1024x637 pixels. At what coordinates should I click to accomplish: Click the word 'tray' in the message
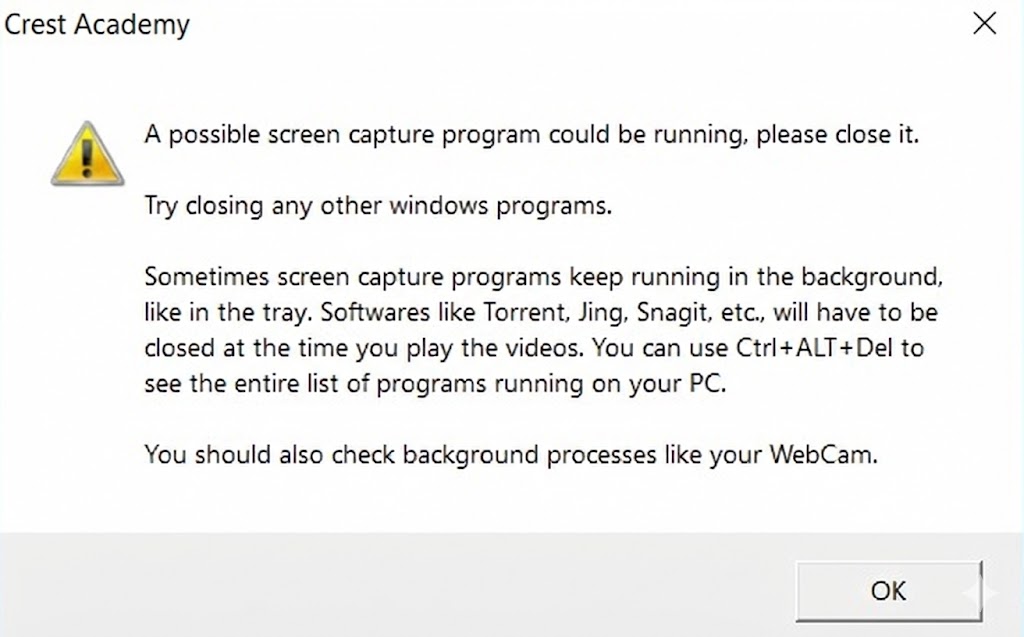pos(289,312)
